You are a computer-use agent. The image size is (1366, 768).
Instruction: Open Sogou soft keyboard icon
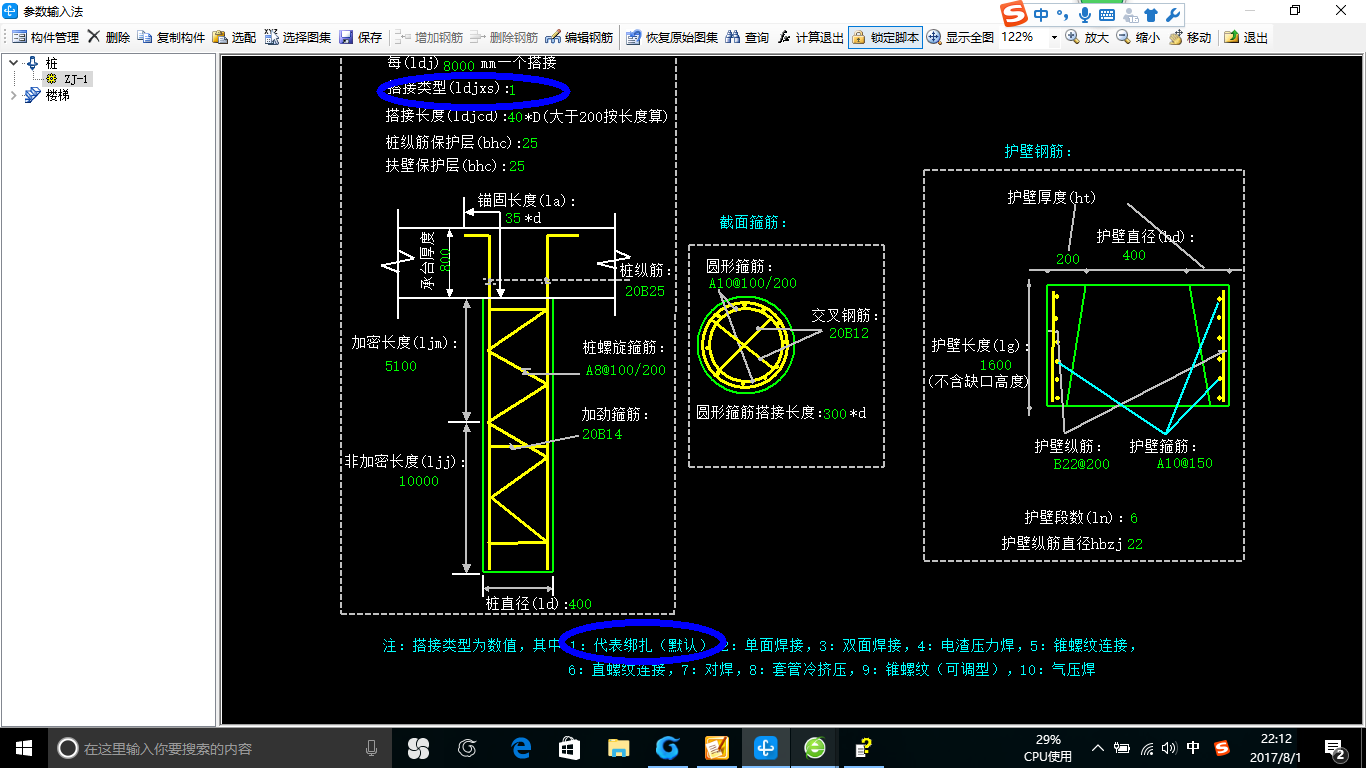tap(1107, 14)
